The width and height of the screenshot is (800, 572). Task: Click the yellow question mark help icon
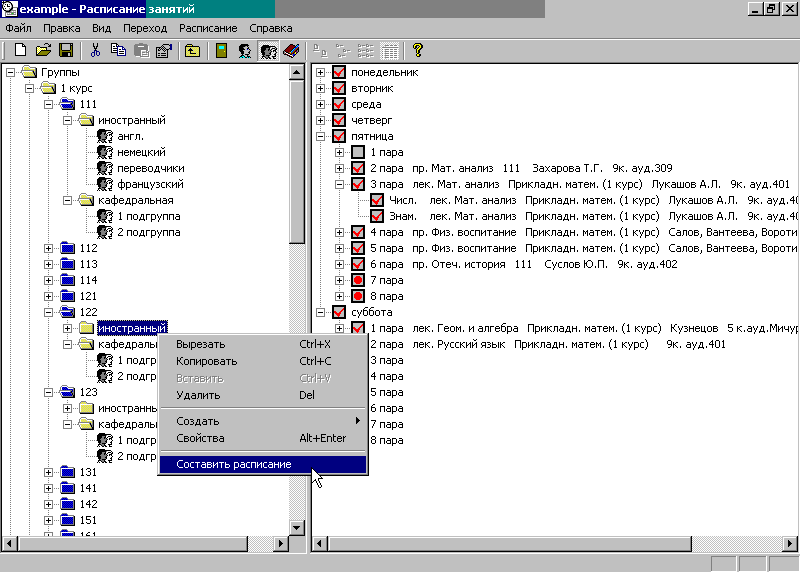click(418, 50)
